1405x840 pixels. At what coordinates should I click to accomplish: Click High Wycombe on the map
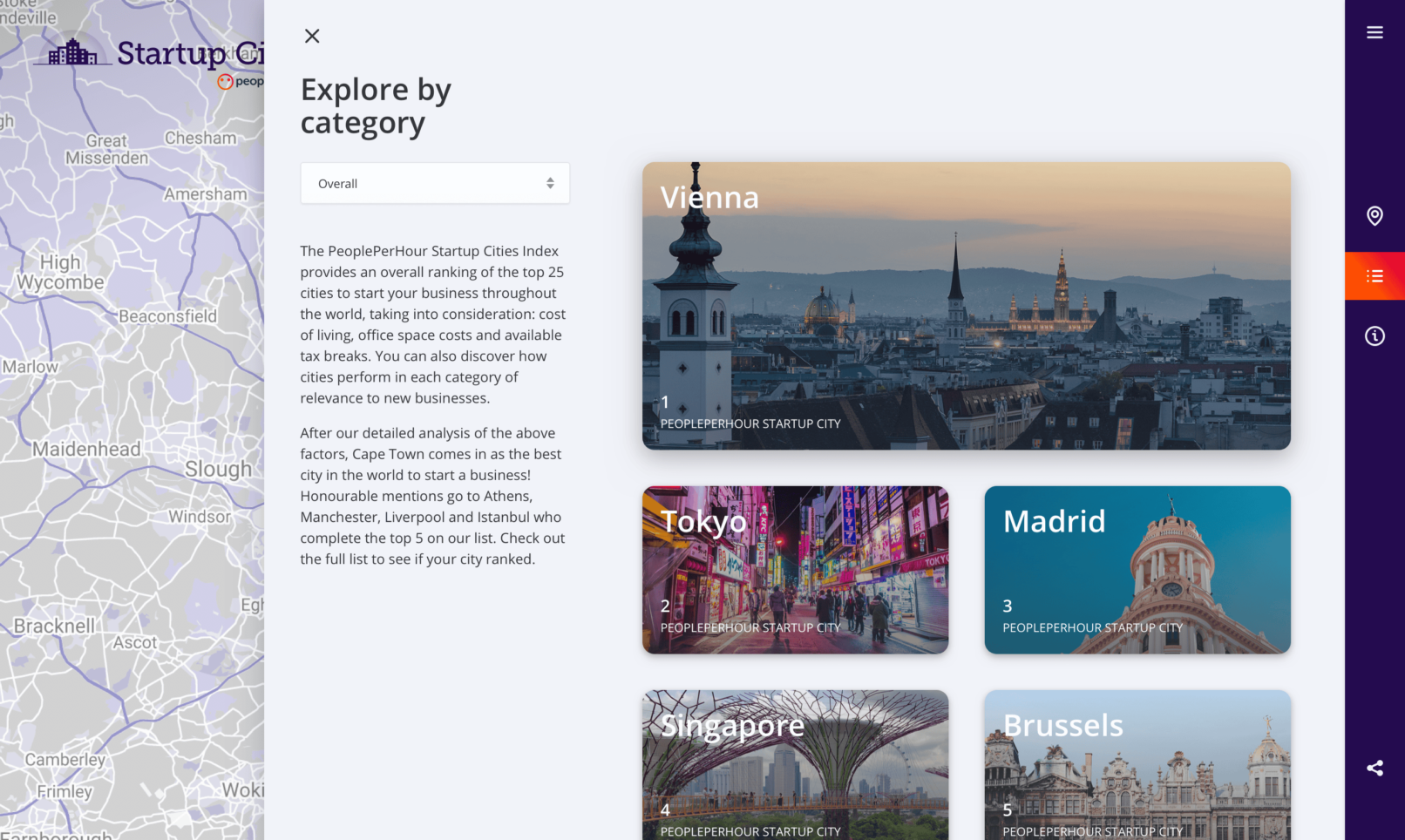click(60, 273)
